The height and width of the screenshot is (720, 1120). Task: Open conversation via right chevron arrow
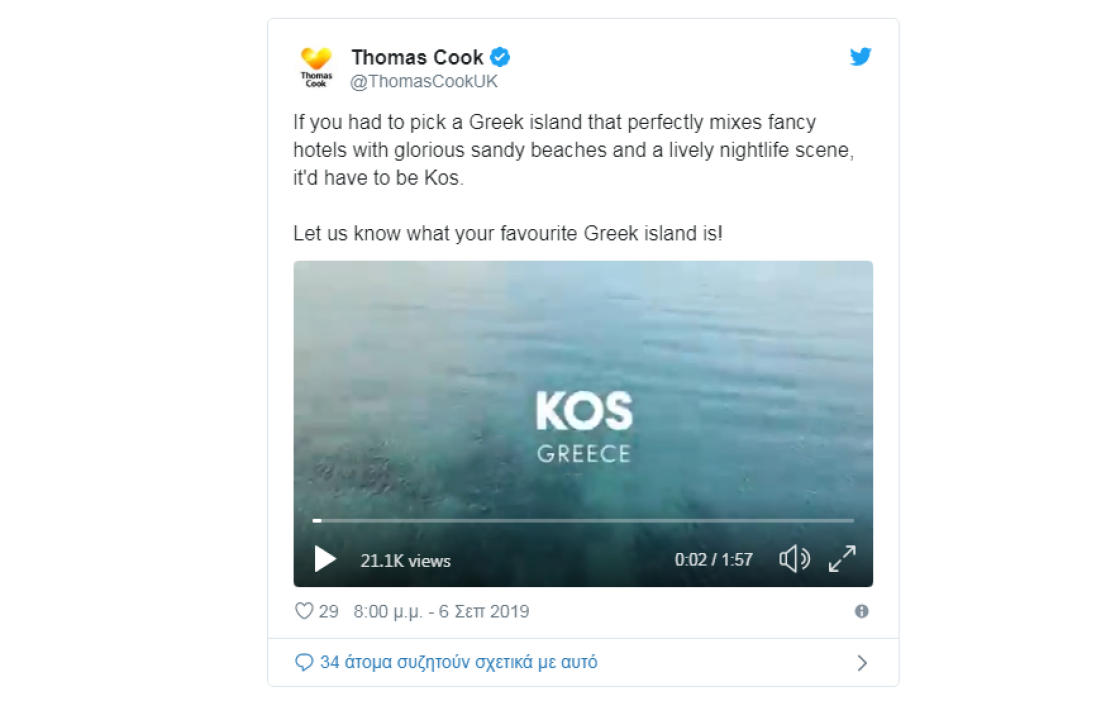(x=862, y=663)
